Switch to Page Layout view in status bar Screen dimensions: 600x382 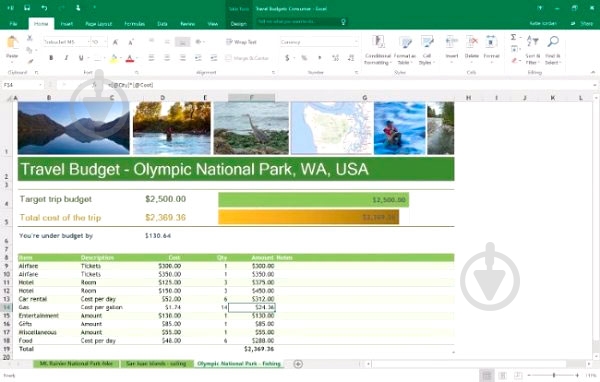point(502,375)
